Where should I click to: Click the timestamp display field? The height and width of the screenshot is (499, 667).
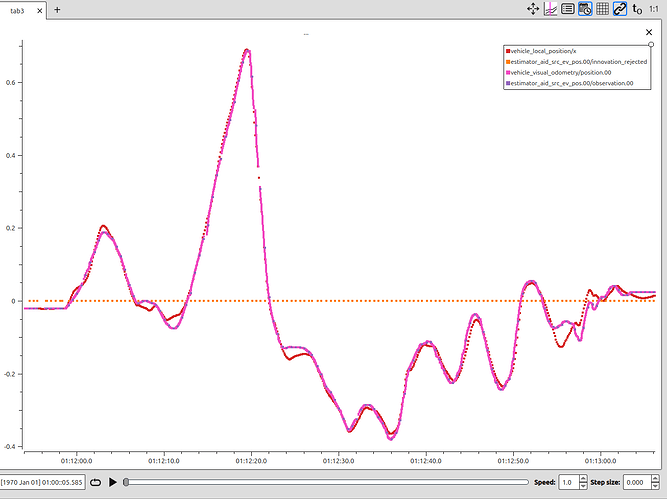pos(42,482)
